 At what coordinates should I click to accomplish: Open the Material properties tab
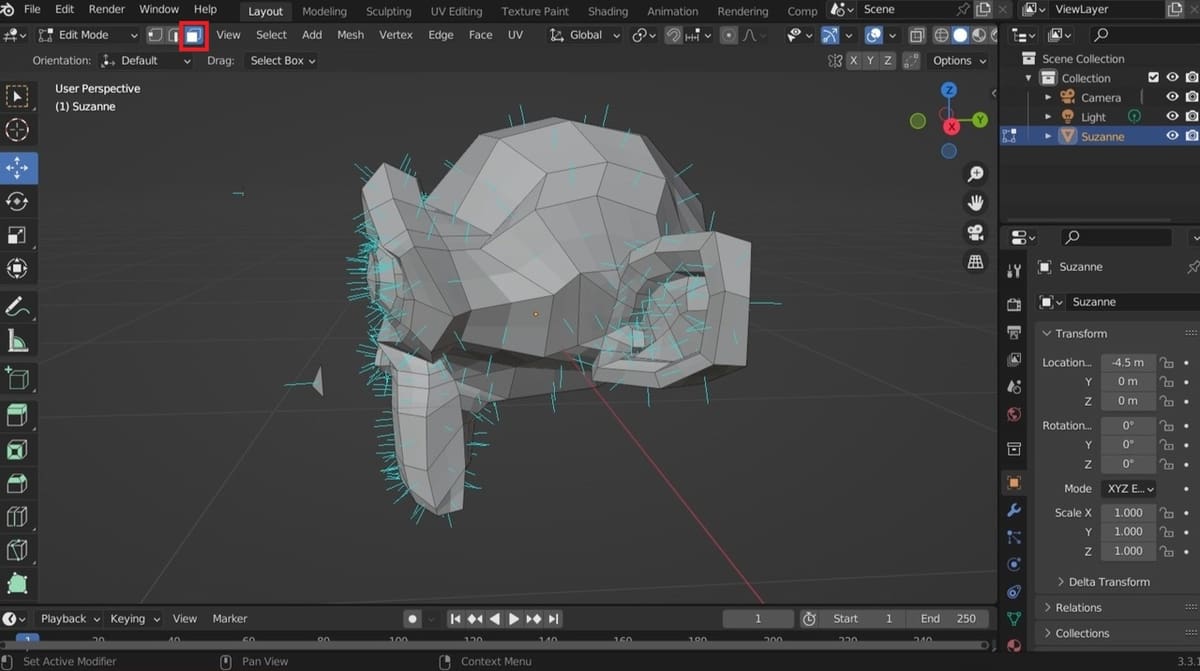click(x=1014, y=646)
